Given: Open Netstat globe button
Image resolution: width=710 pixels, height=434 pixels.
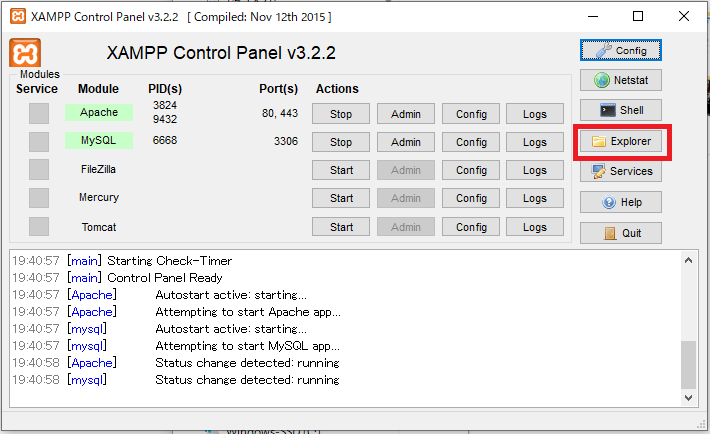Looking at the screenshot, I should click(x=620, y=80).
